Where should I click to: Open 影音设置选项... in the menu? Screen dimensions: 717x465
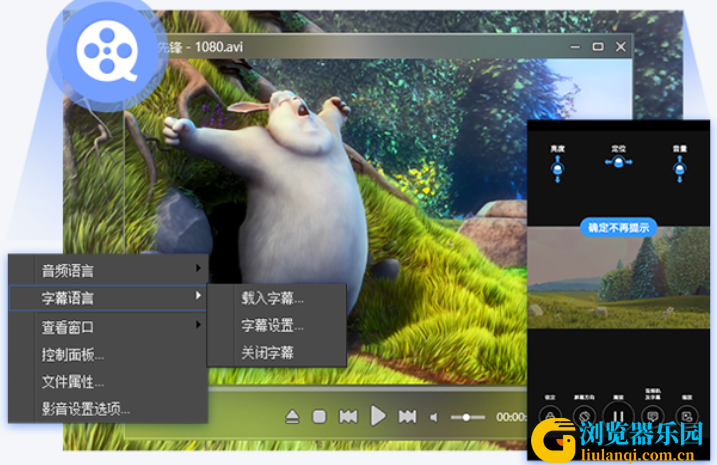[x=108, y=409]
